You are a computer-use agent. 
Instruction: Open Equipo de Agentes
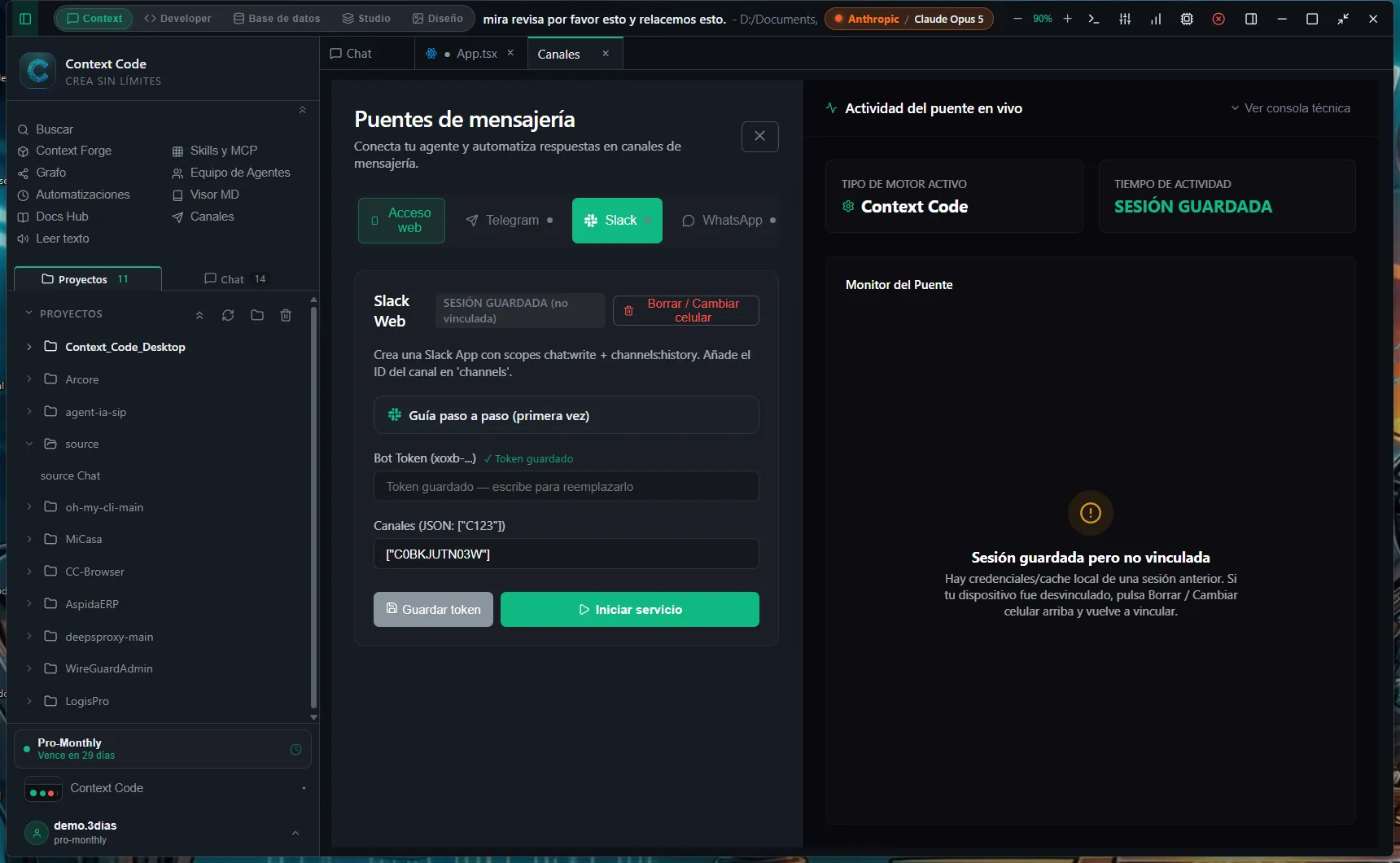231,173
